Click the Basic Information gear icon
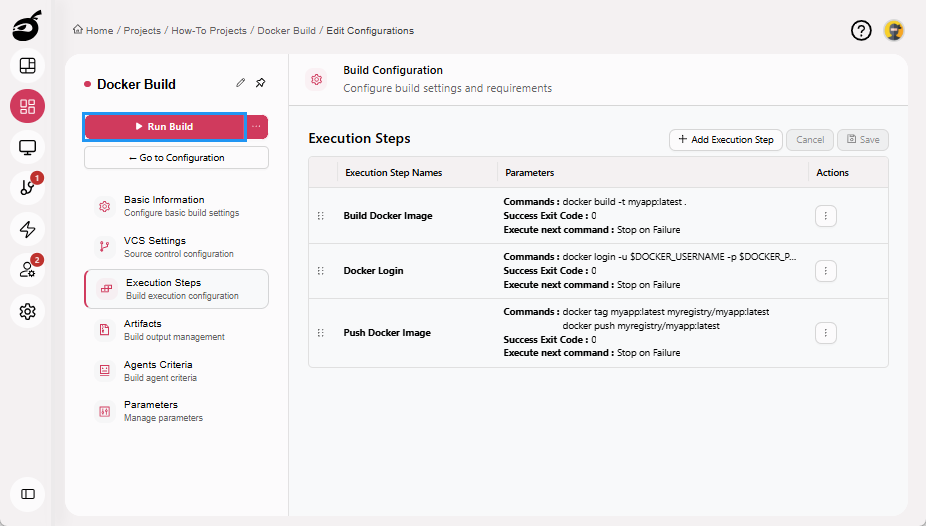Screen dimensions: 926x526 [x=105, y=206]
